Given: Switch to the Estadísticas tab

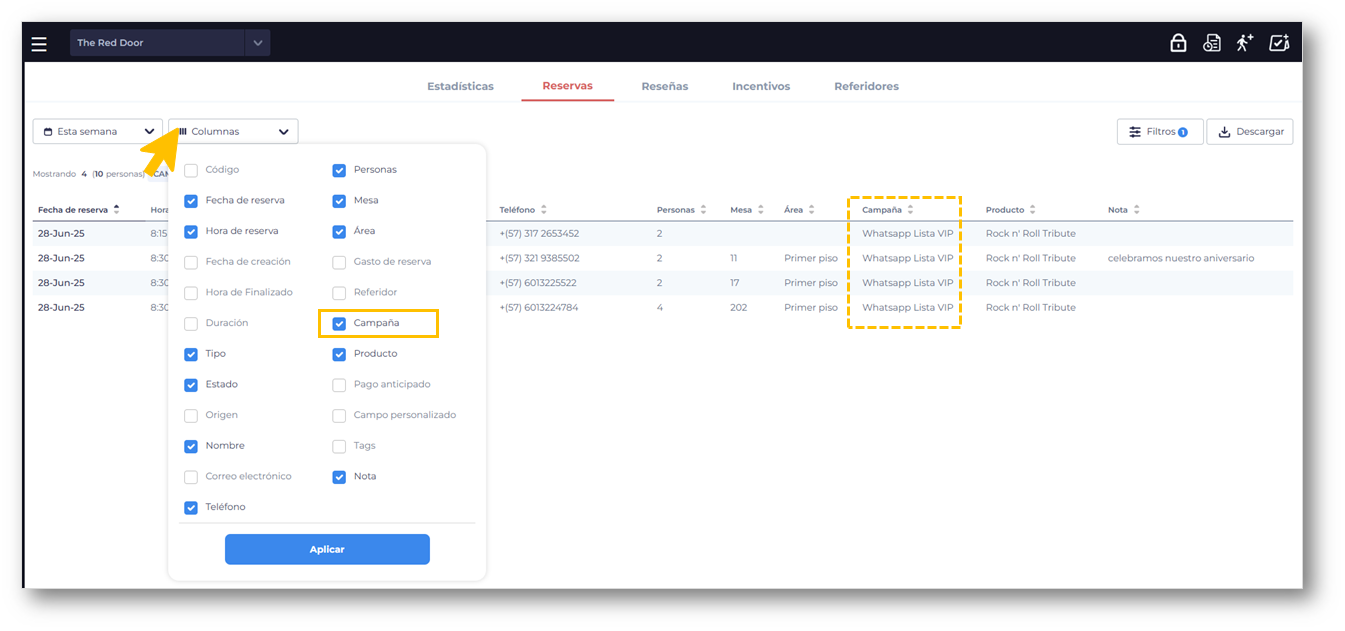Looking at the screenshot, I should click(460, 87).
